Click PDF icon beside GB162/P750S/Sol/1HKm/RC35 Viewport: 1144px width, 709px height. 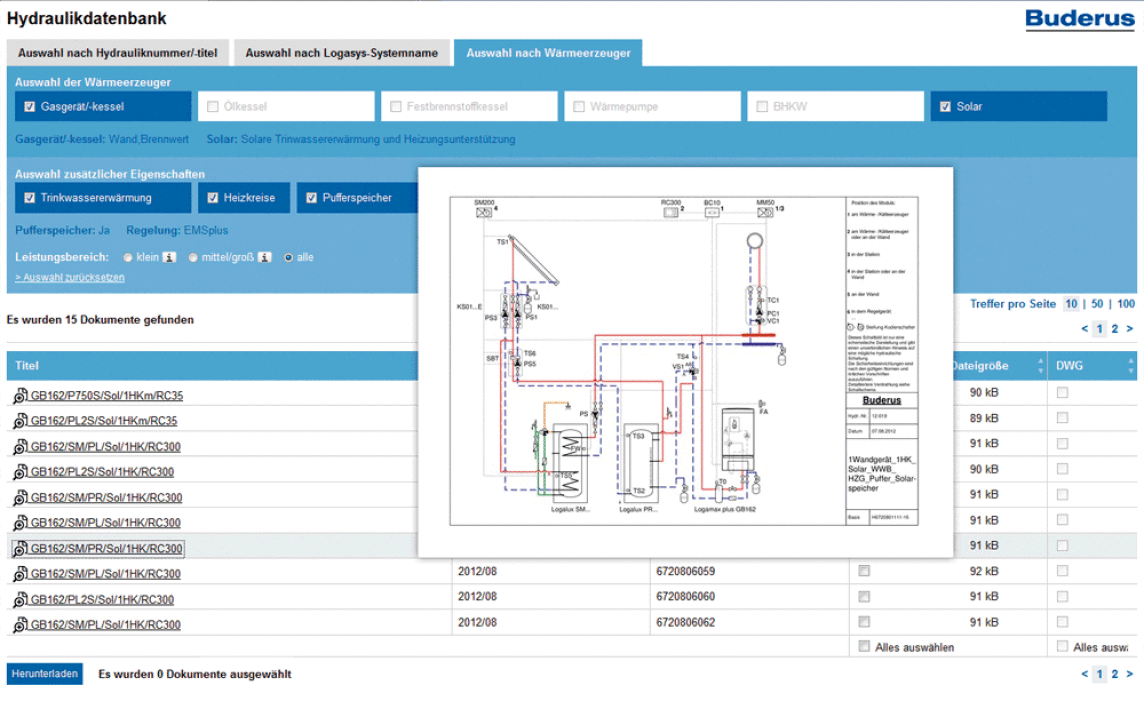point(20,396)
